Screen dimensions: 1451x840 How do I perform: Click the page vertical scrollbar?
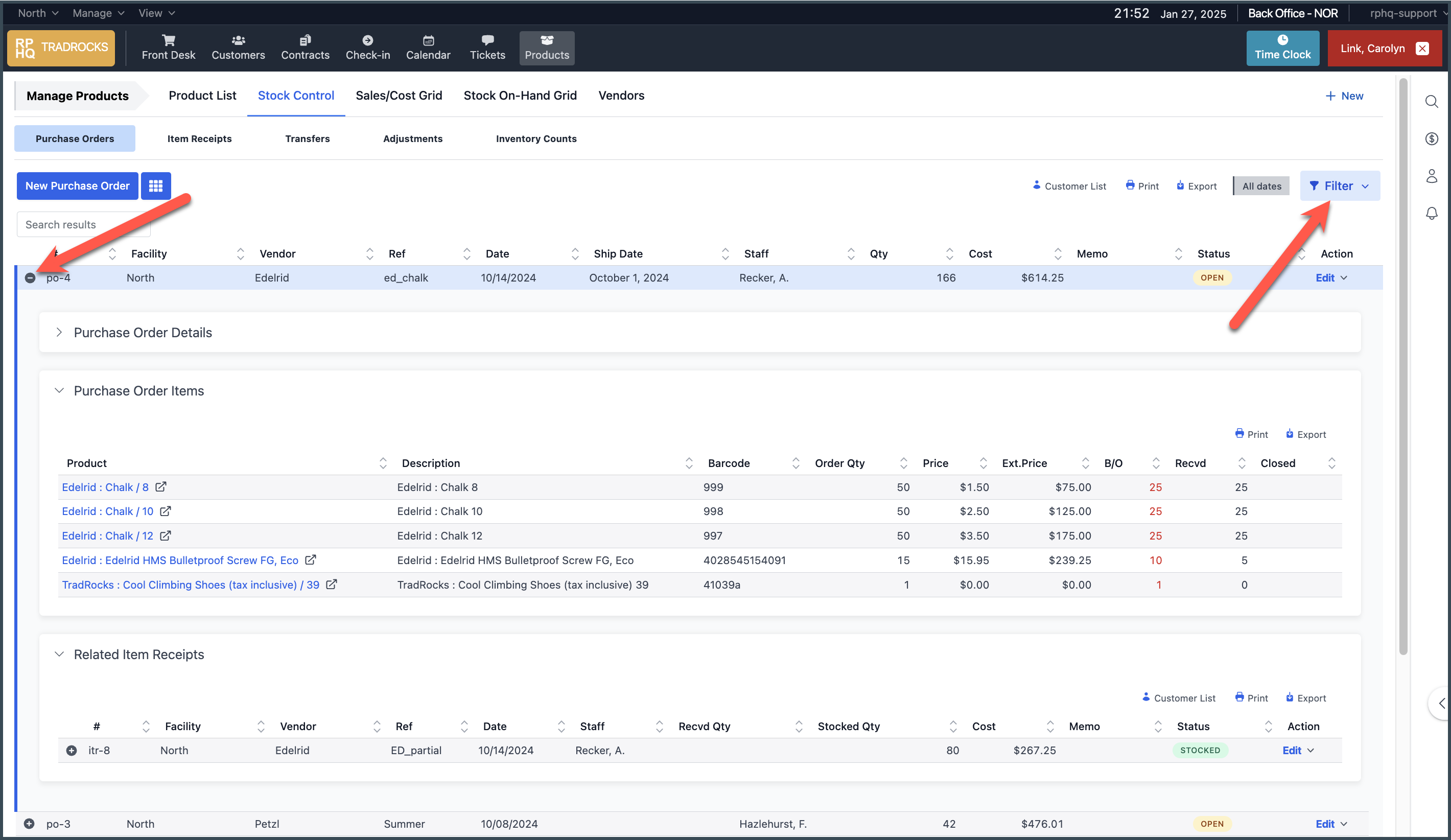click(1403, 366)
